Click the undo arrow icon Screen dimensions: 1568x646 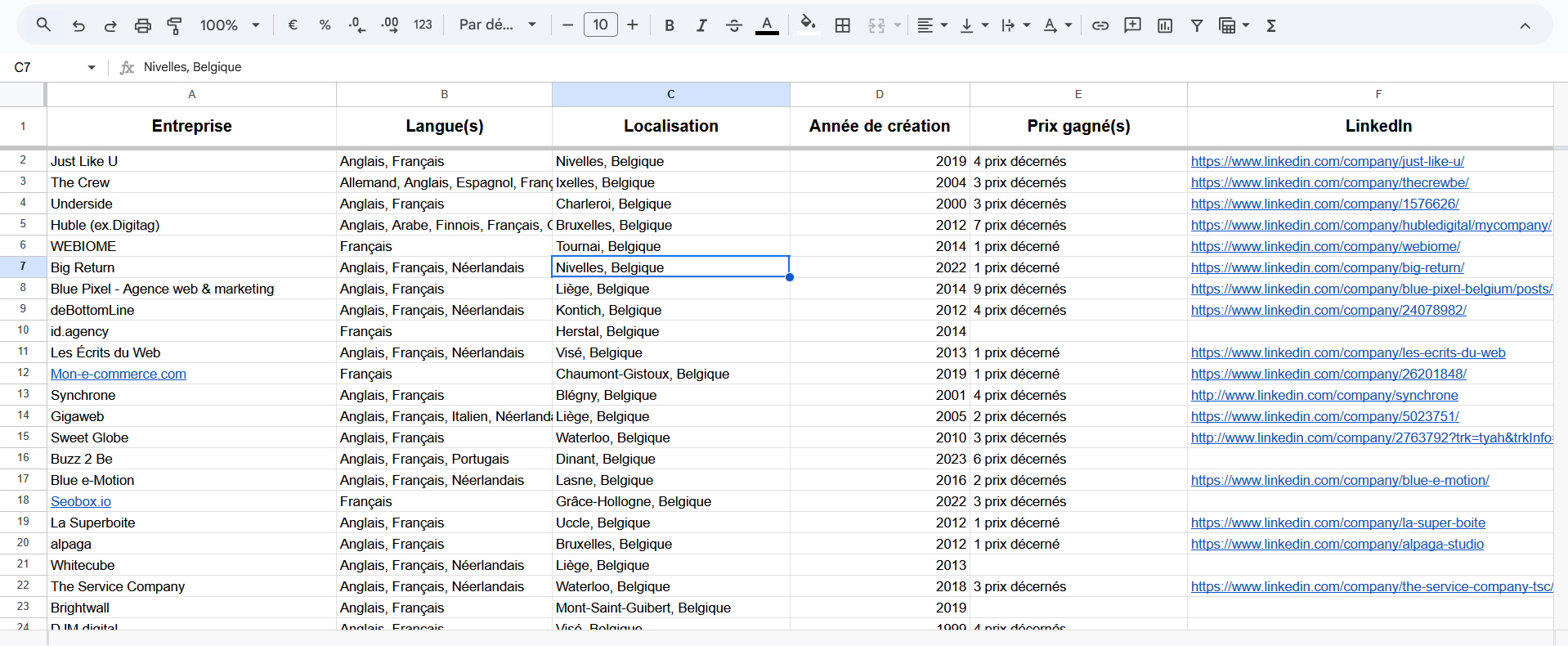[78, 25]
